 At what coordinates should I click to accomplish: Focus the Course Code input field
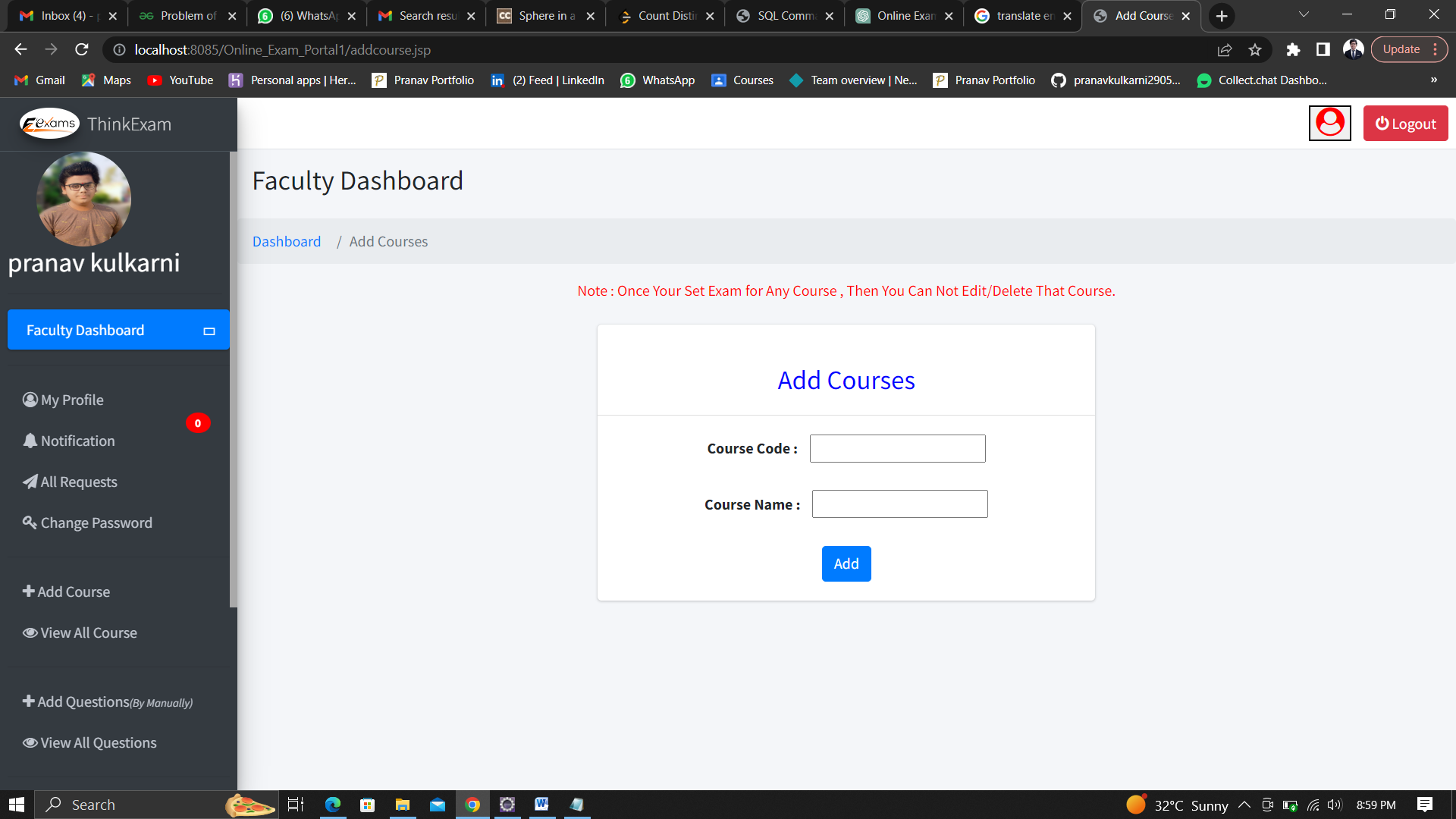click(x=897, y=448)
